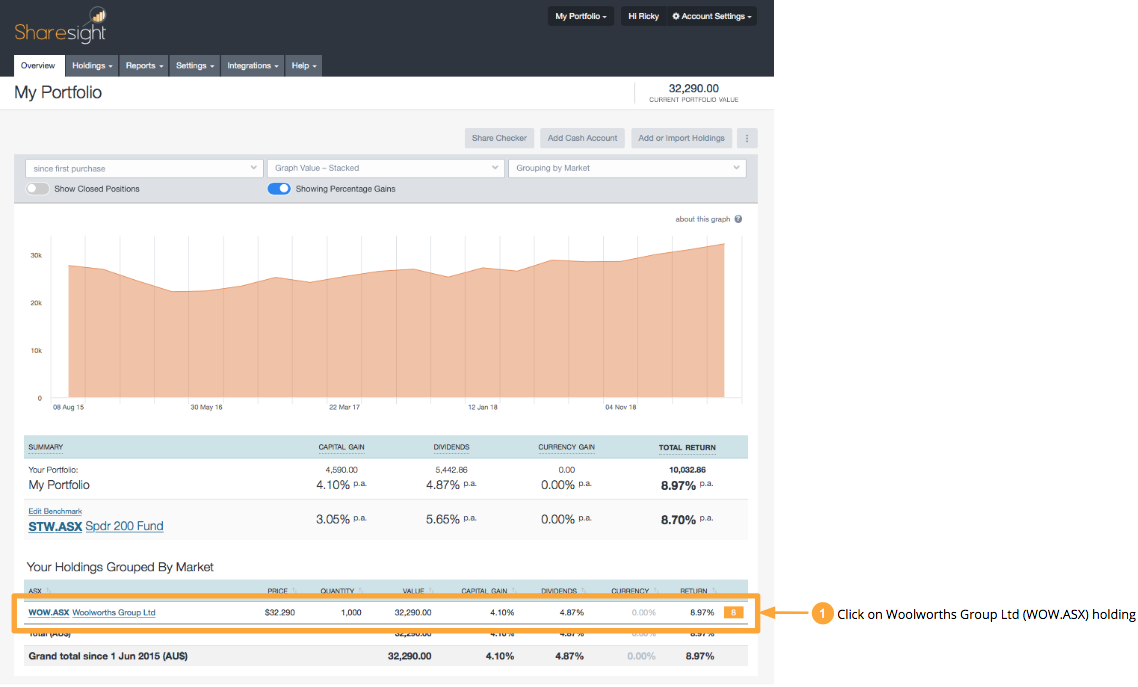
Task: Open the Help menu
Action: 303,65
